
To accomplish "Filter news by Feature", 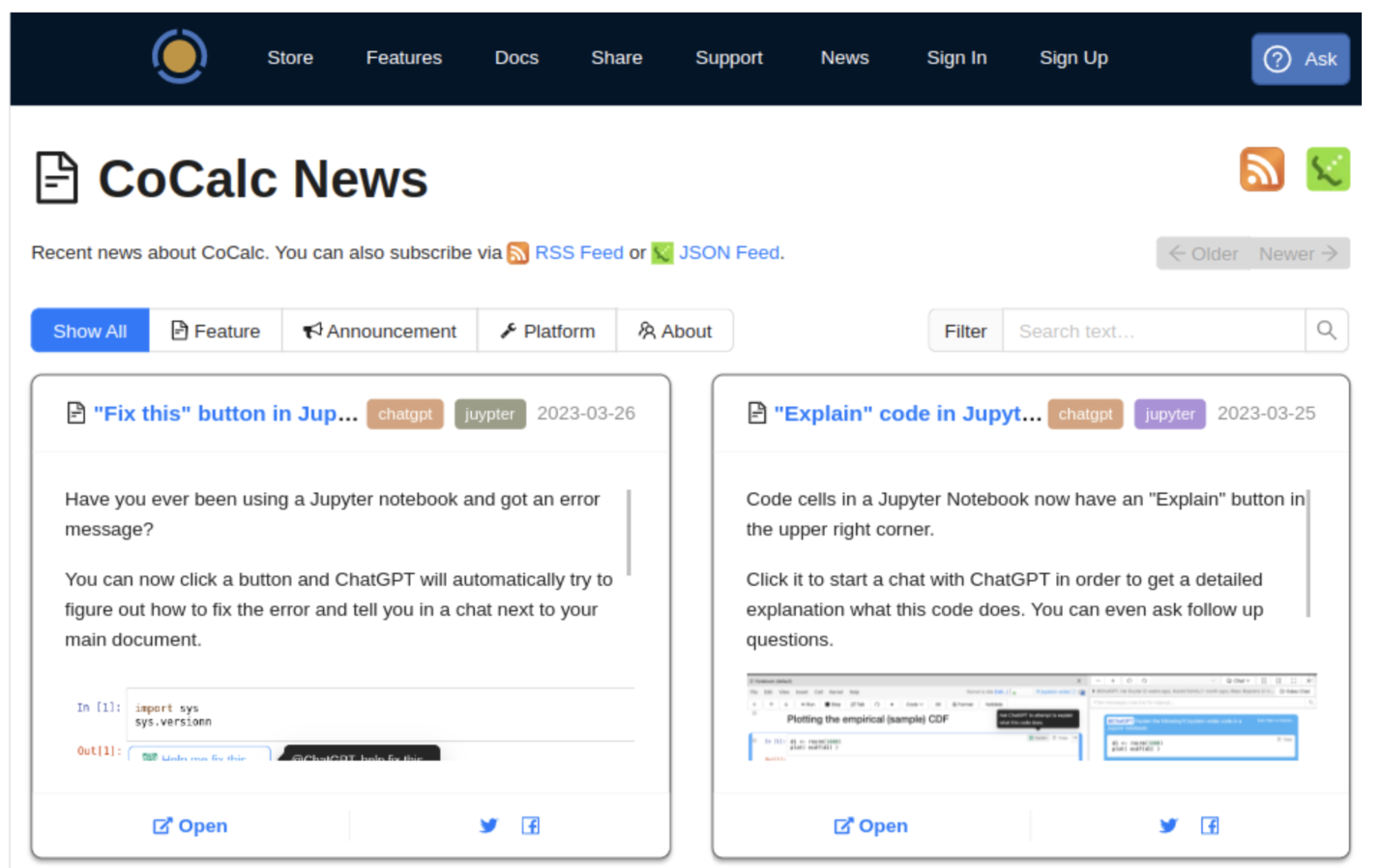I will pyautogui.click(x=216, y=331).
